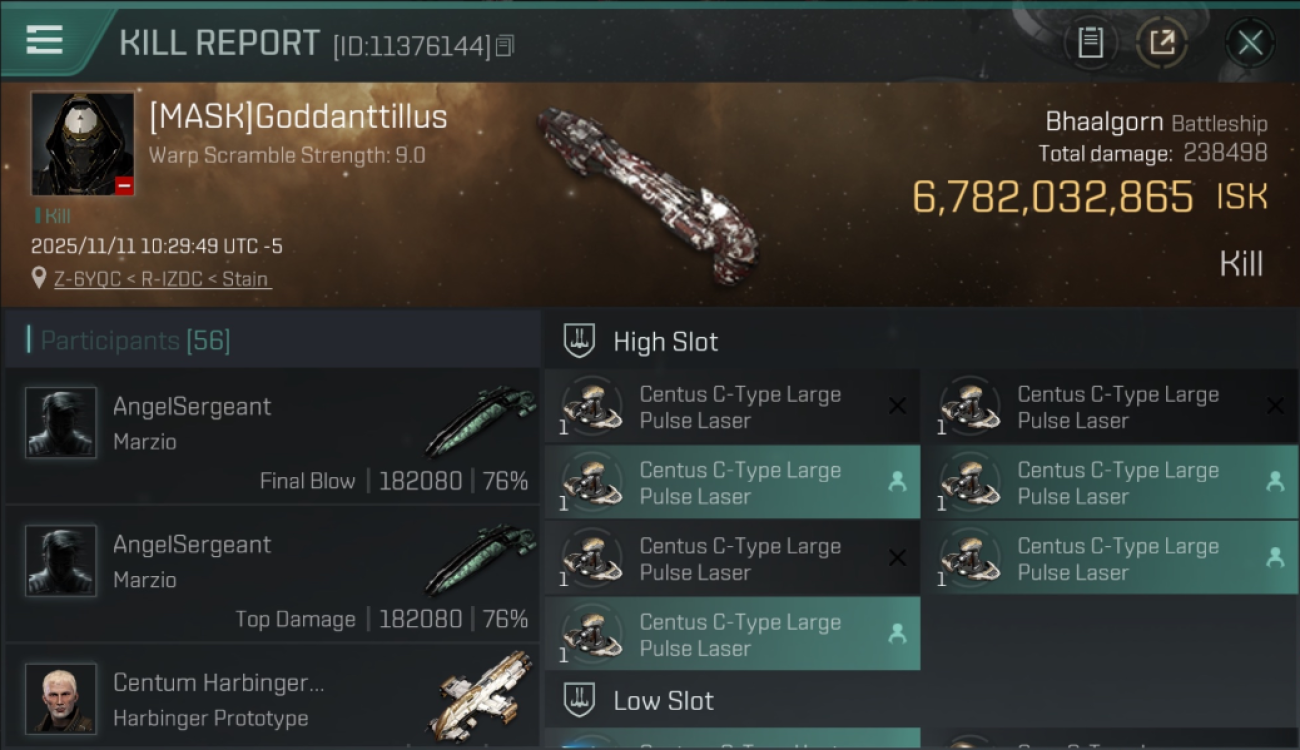Click the High Slot shield icon
This screenshot has height=750, width=1300.
580,341
